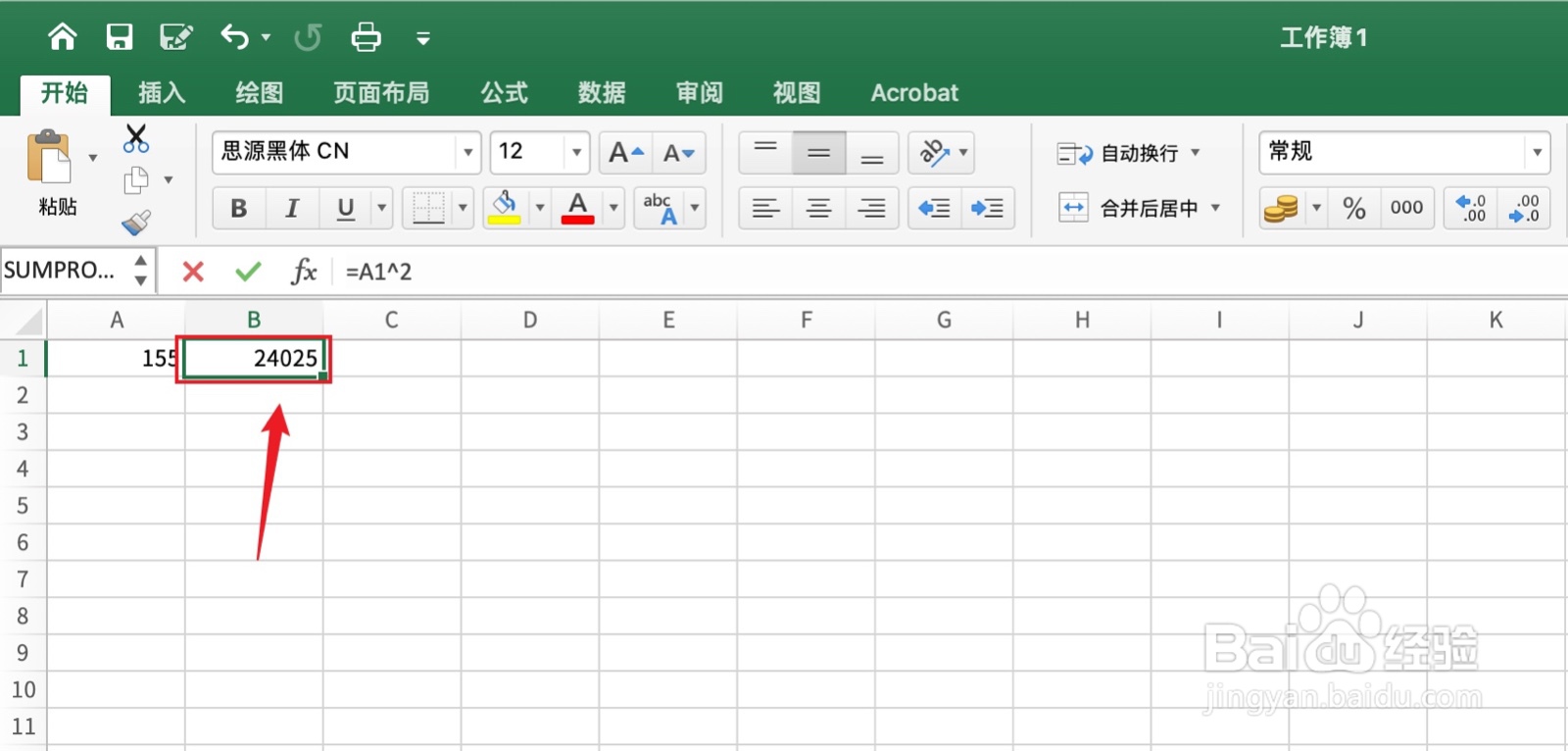Viewport: 1568px width, 751px height.
Task: Decrease indent
Action: click(934, 208)
